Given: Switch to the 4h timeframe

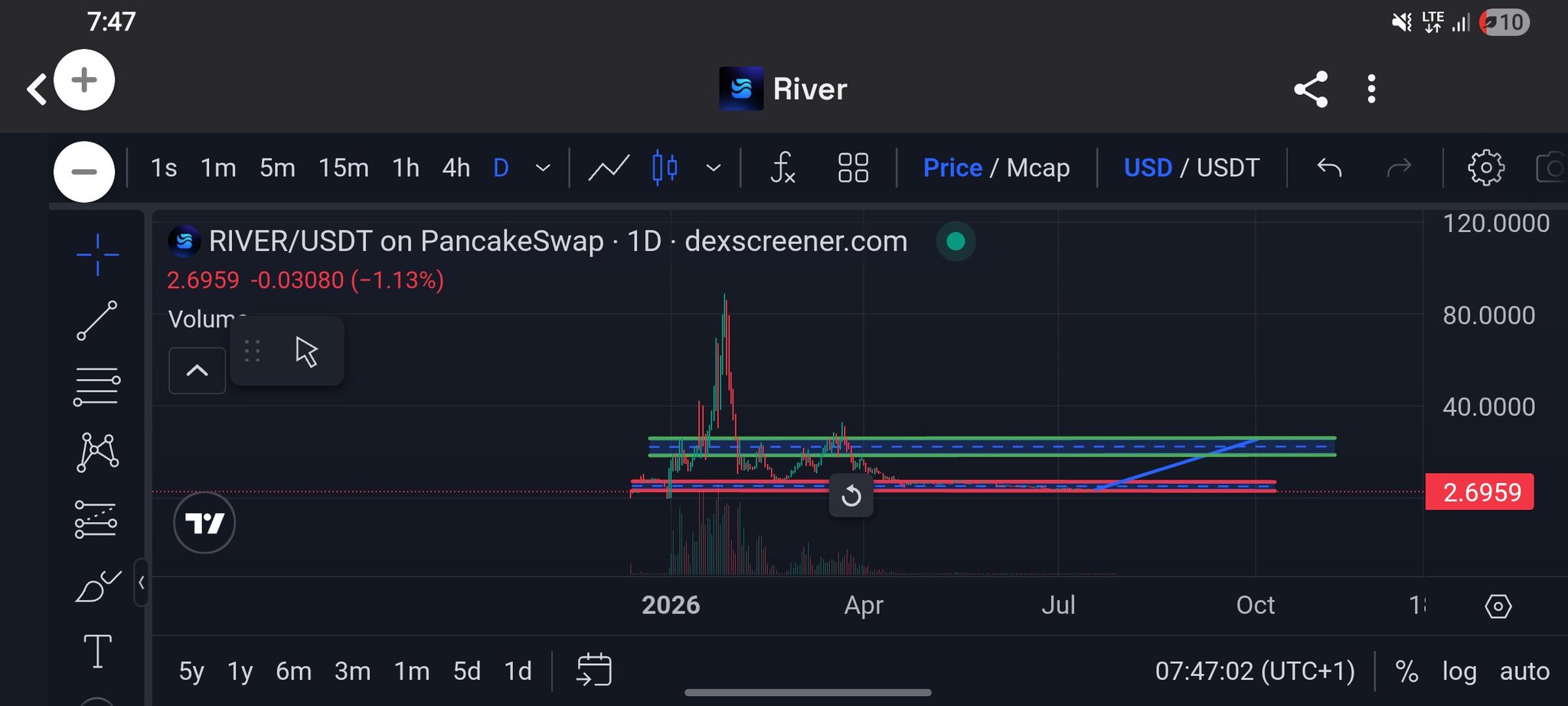Looking at the screenshot, I should (x=456, y=168).
